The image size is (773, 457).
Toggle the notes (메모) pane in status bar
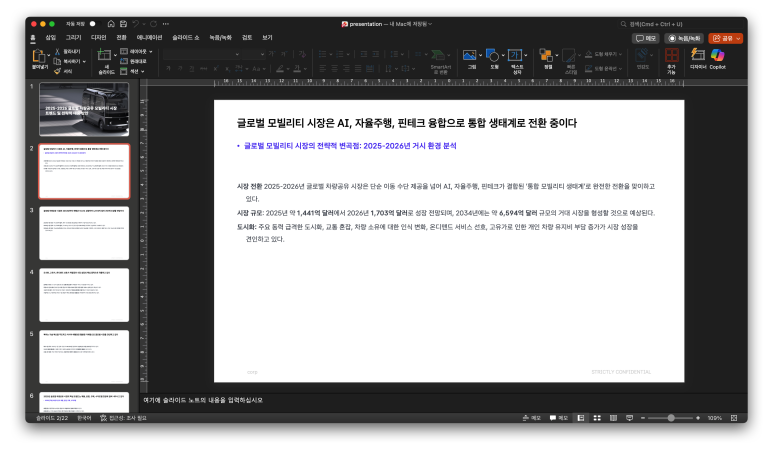[x=531, y=418]
